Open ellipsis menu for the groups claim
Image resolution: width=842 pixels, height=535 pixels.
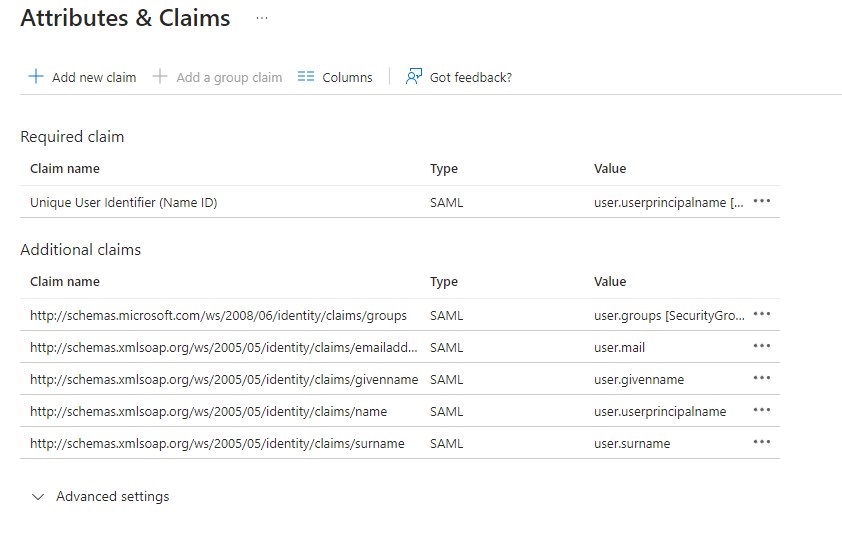pyautogui.click(x=762, y=314)
